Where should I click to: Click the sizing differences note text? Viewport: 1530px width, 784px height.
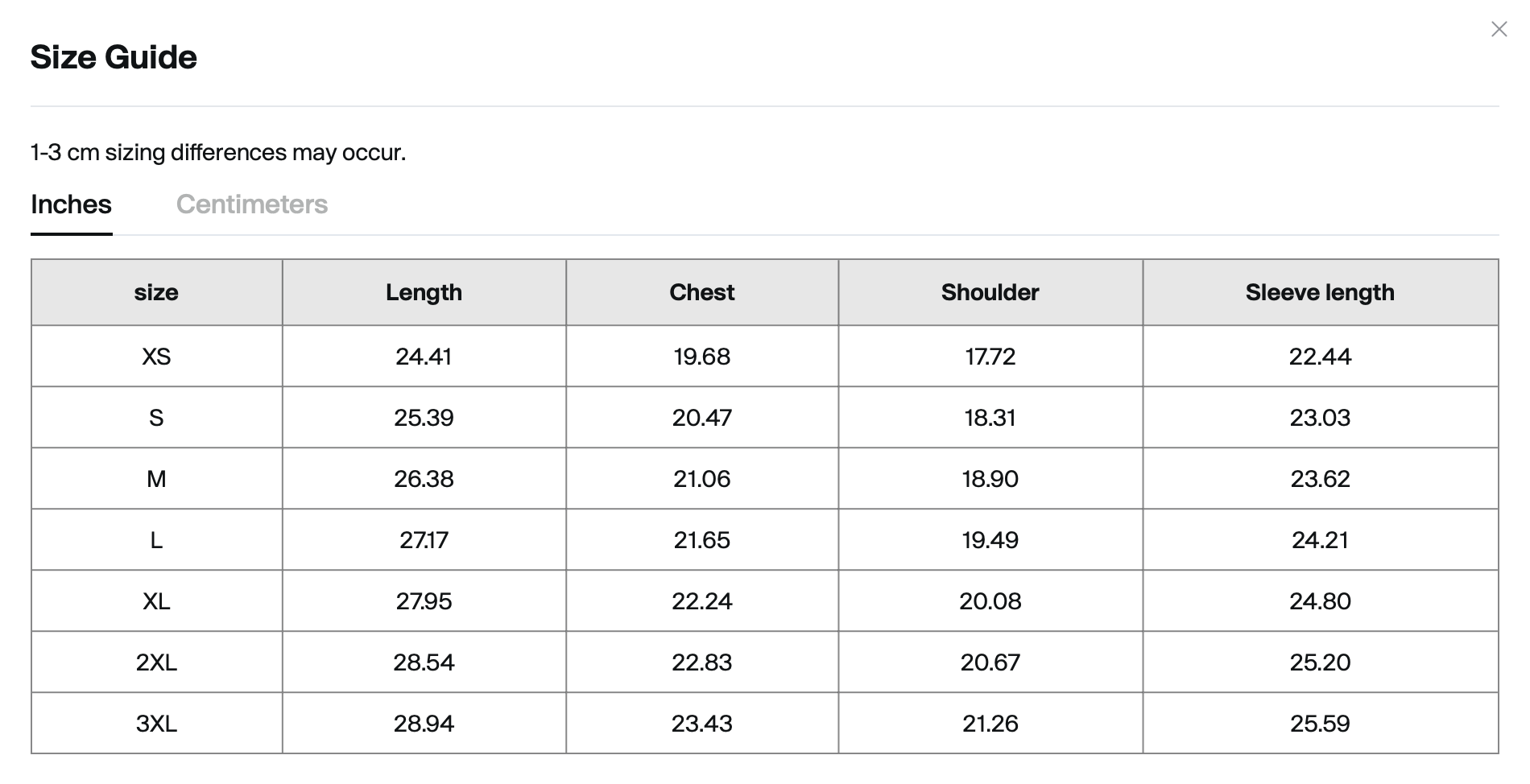pyautogui.click(x=218, y=152)
